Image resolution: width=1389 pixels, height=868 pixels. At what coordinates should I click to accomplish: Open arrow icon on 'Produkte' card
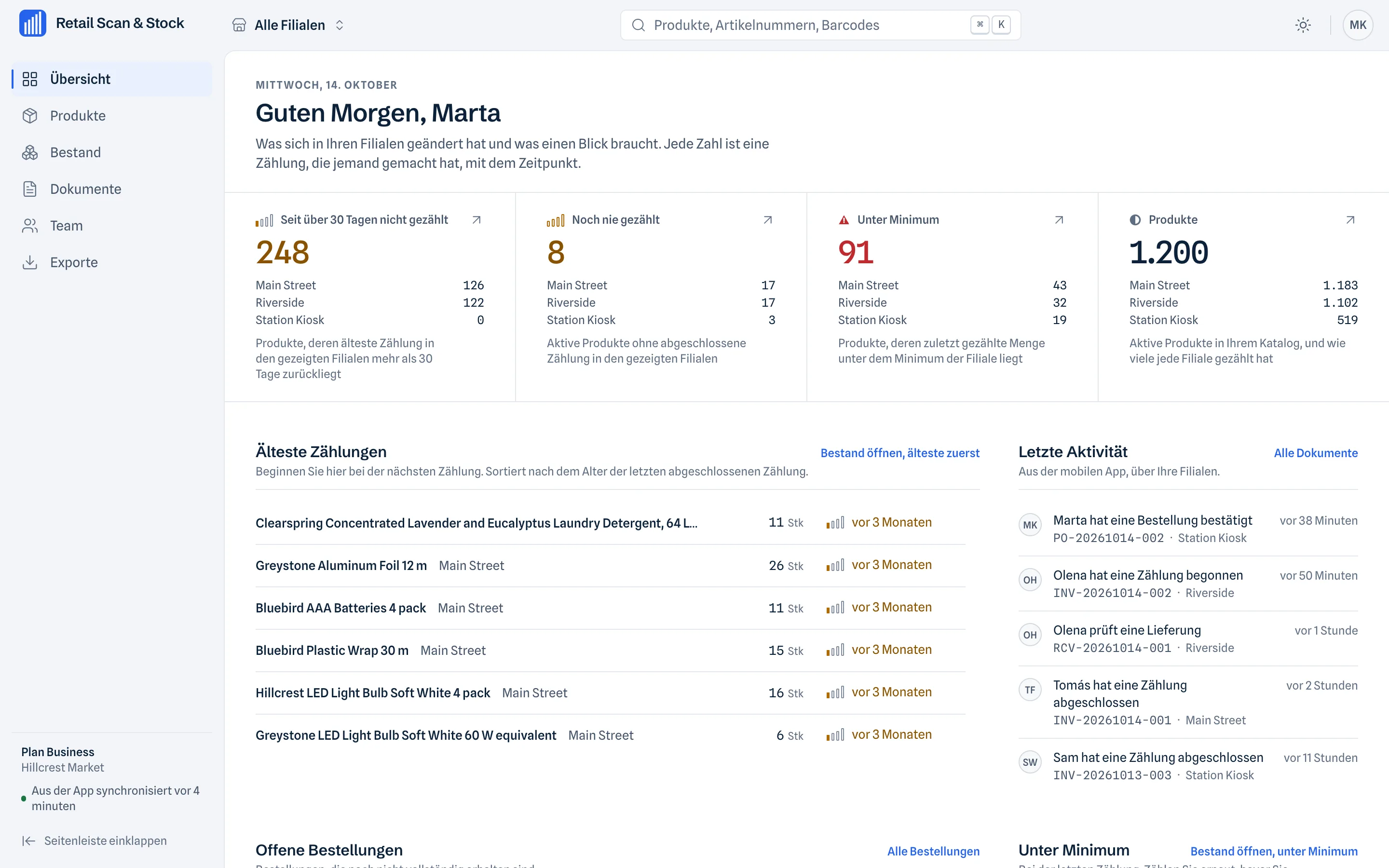click(1350, 220)
